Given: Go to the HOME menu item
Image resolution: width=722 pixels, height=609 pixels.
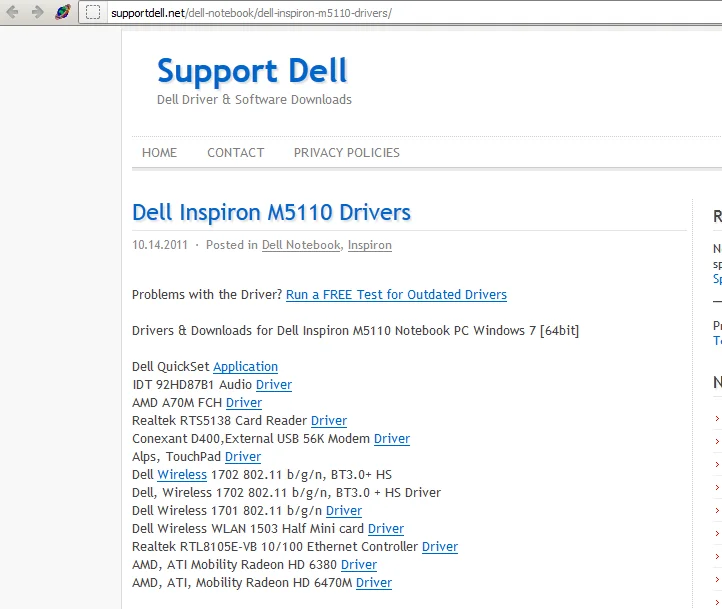Looking at the screenshot, I should point(159,153).
